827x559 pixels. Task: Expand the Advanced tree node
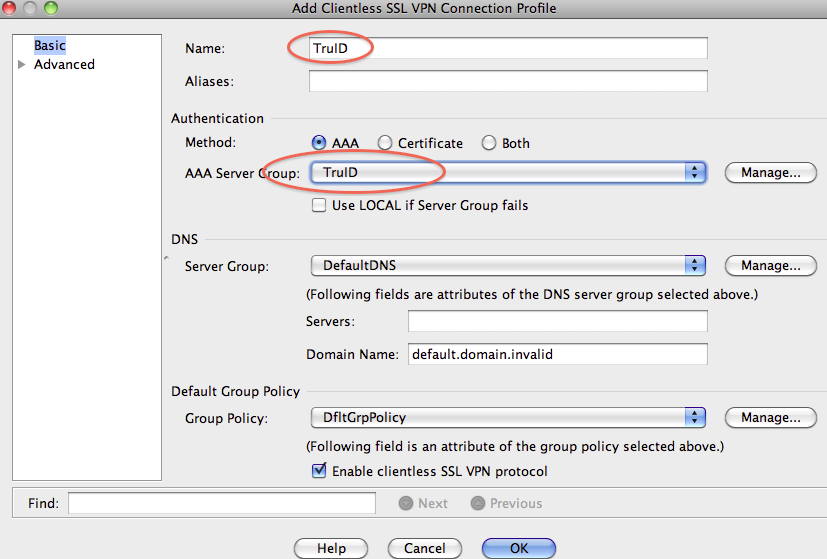point(22,65)
